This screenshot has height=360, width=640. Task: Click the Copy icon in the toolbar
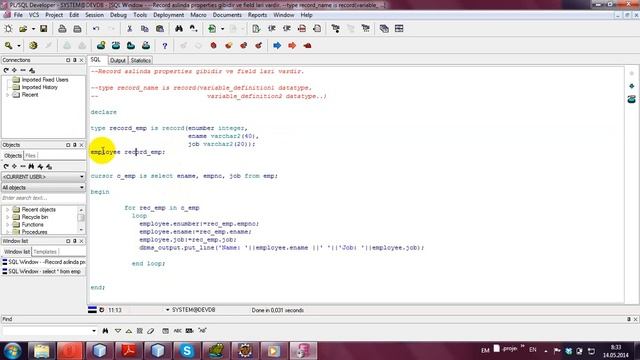(144, 29)
